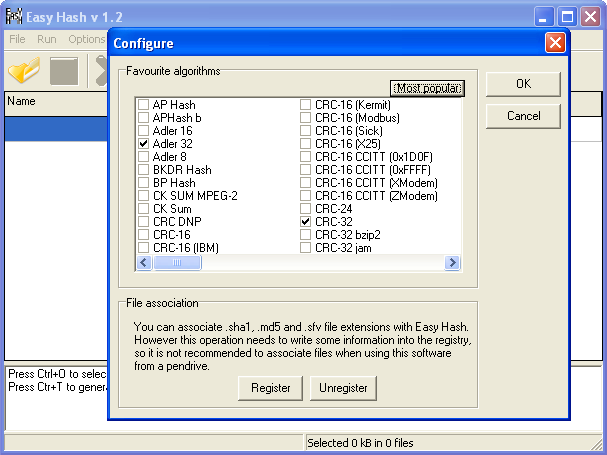Check the plain CRC-16 algorithm
Image resolution: width=607 pixels, height=455 pixels.
pyautogui.click(x=144, y=234)
